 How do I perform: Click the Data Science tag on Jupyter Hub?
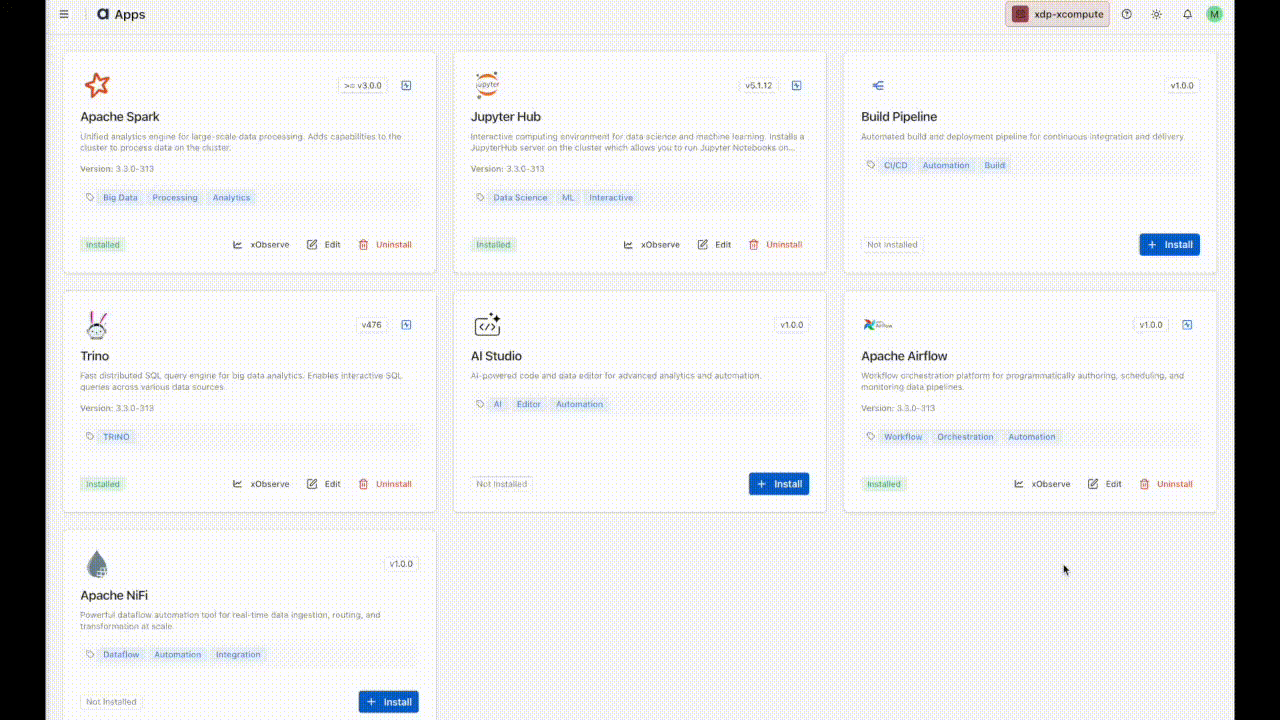pos(520,198)
